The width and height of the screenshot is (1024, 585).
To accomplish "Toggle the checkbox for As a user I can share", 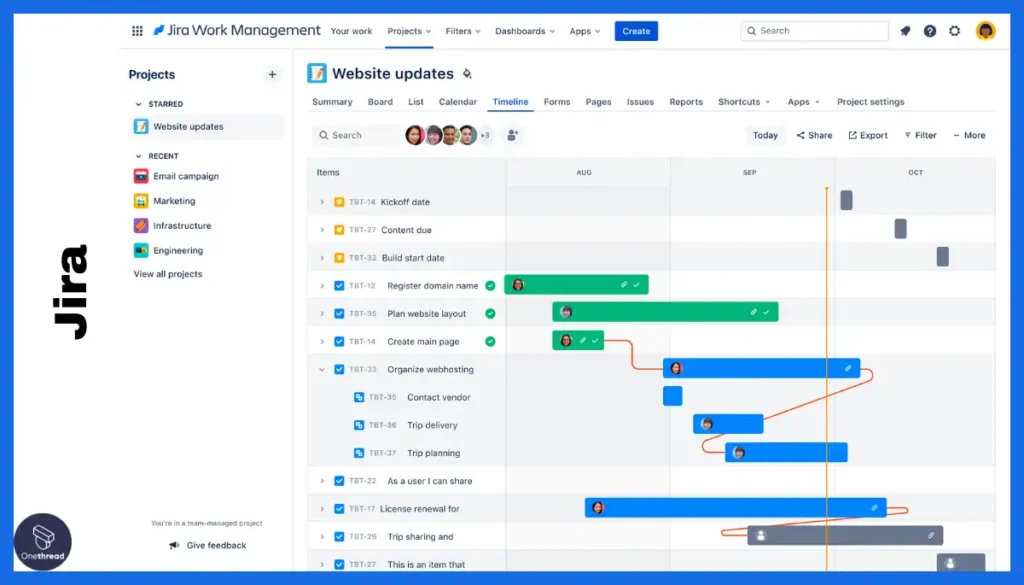I will point(339,481).
